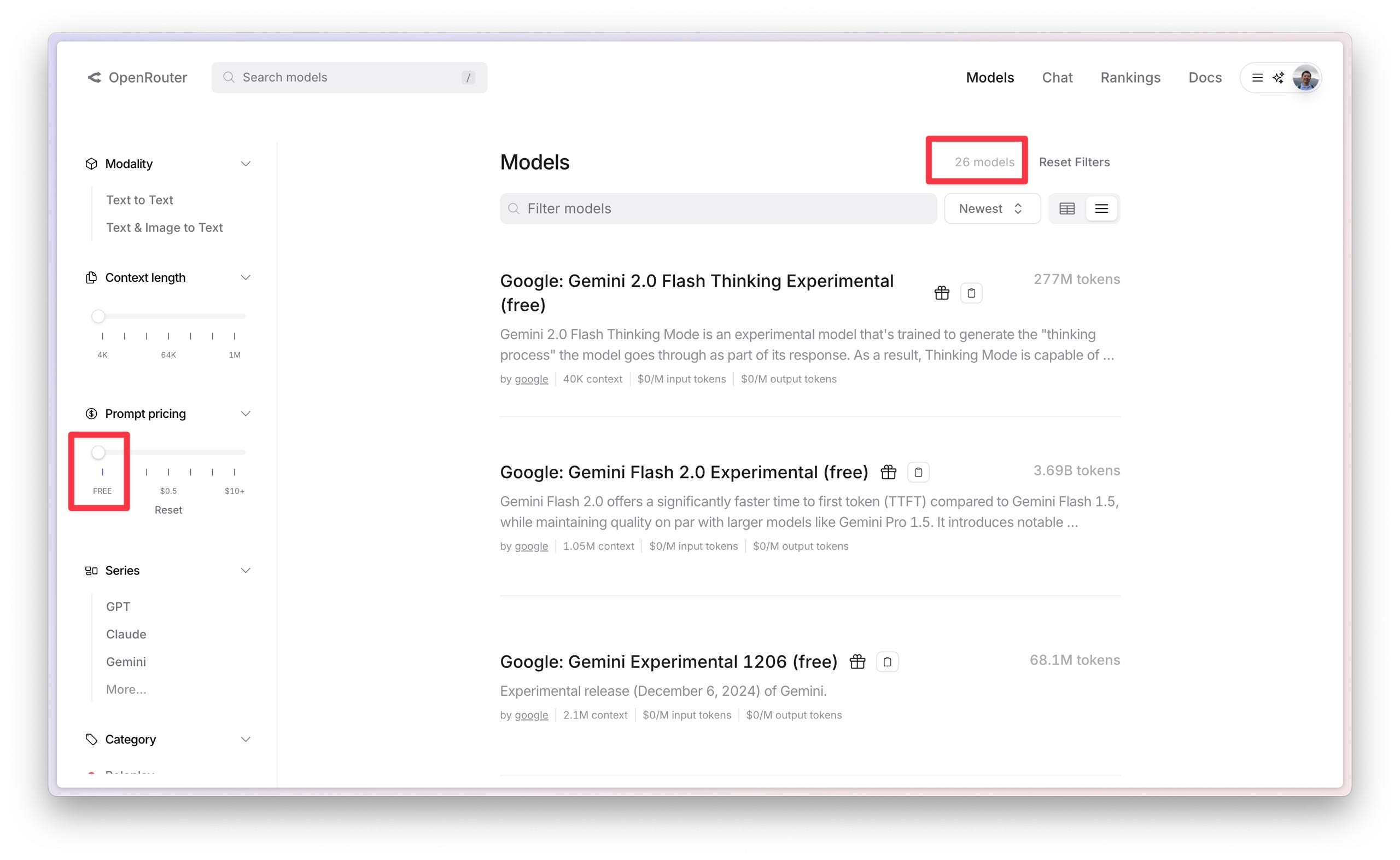Click the OpenRouter logo icon
The width and height of the screenshot is (1400, 860).
95,77
